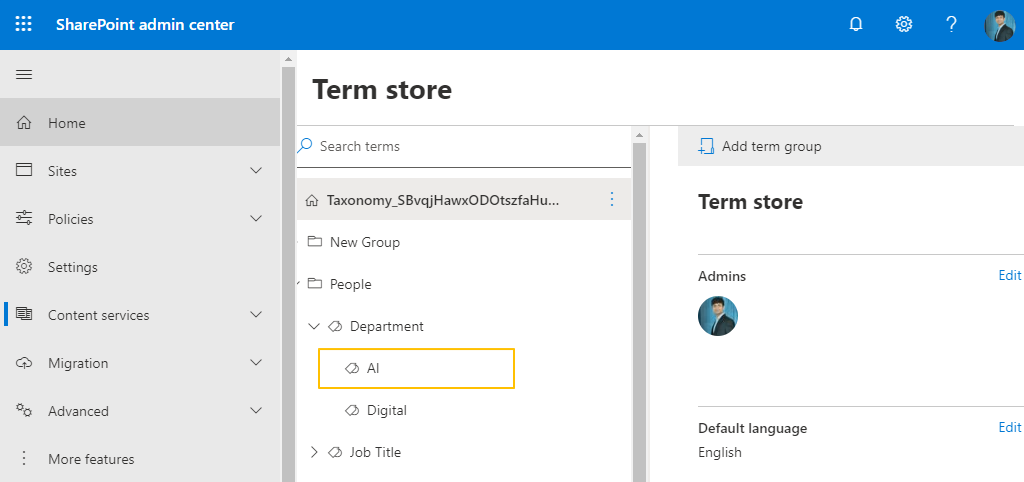Collapse the Department term set

tap(314, 326)
